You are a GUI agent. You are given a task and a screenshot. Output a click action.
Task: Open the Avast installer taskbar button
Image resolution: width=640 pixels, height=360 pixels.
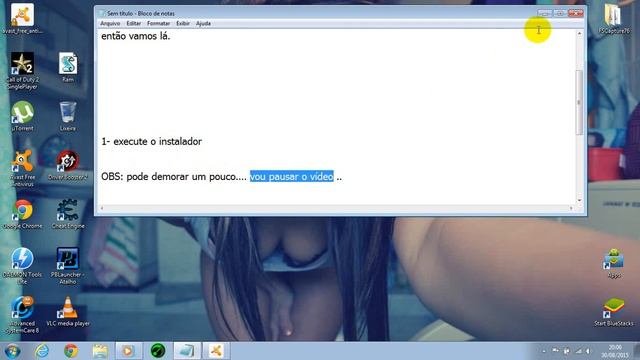[x=216, y=351]
